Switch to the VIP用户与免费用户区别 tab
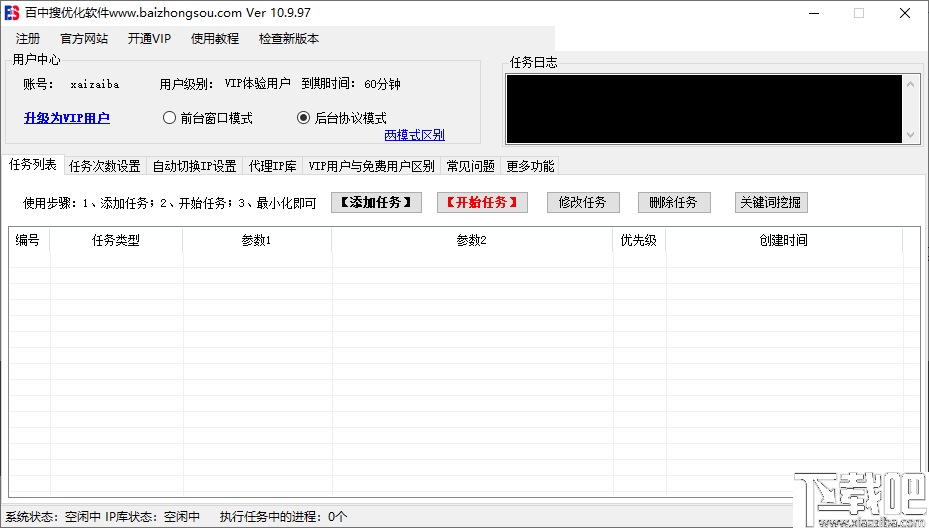 (x=371, y=167)
